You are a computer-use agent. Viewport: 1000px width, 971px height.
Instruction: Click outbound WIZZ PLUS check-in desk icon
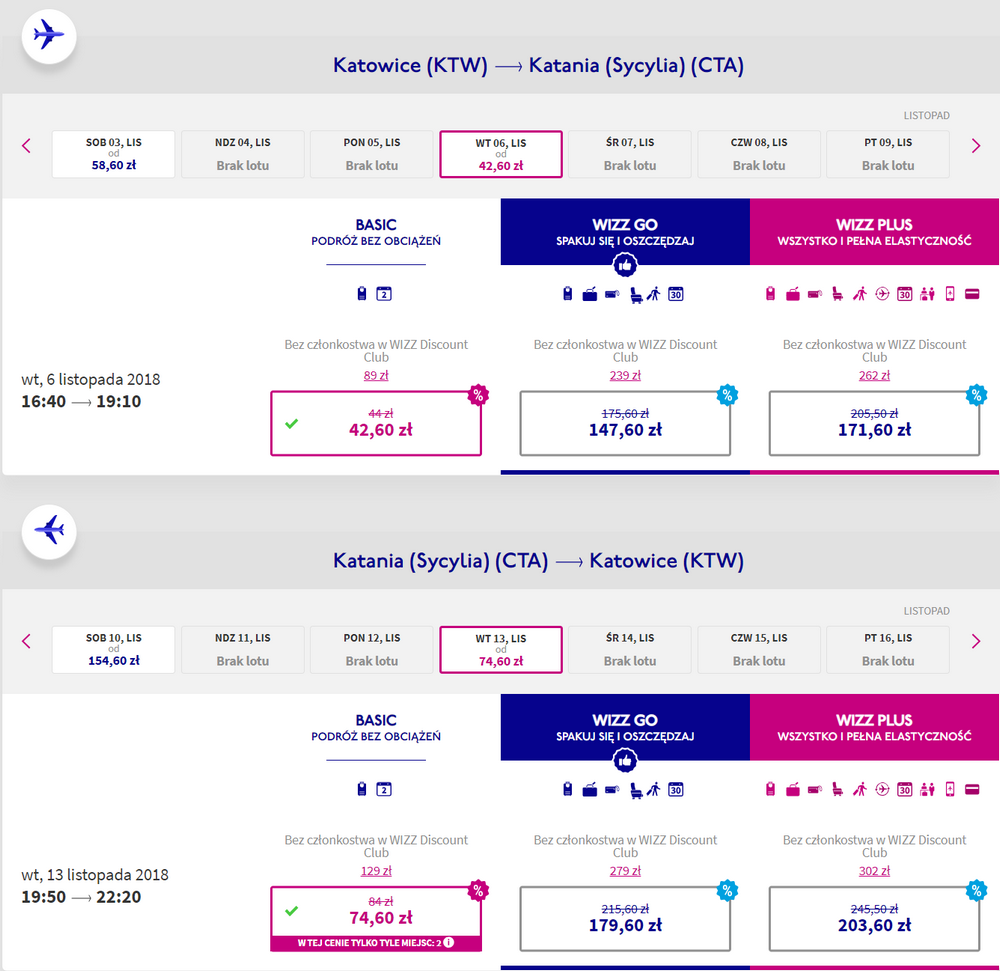coord(927,294)
